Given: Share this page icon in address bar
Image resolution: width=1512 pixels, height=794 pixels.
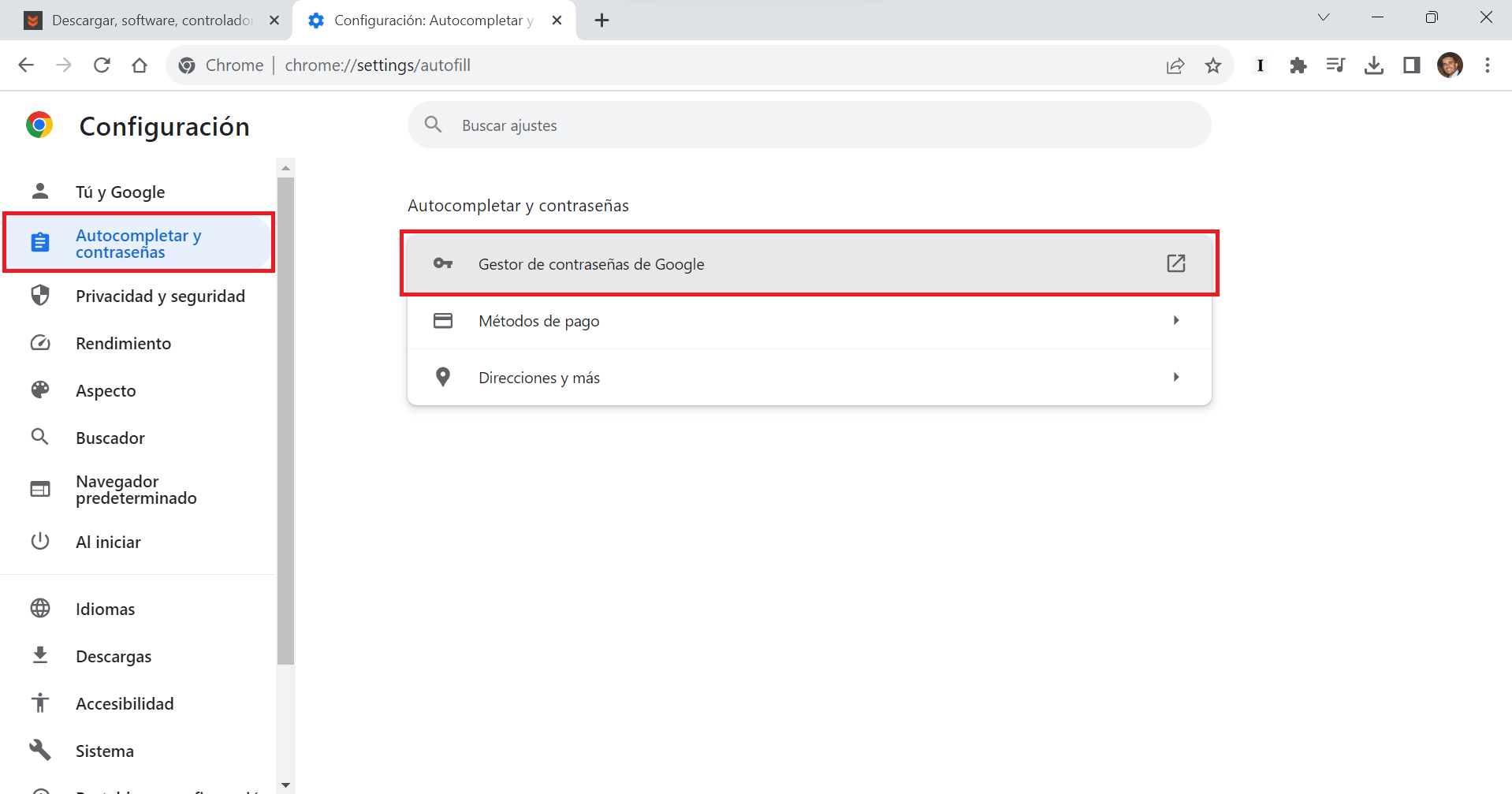Looking at the screenshot, I should (x=1175, y=65).
